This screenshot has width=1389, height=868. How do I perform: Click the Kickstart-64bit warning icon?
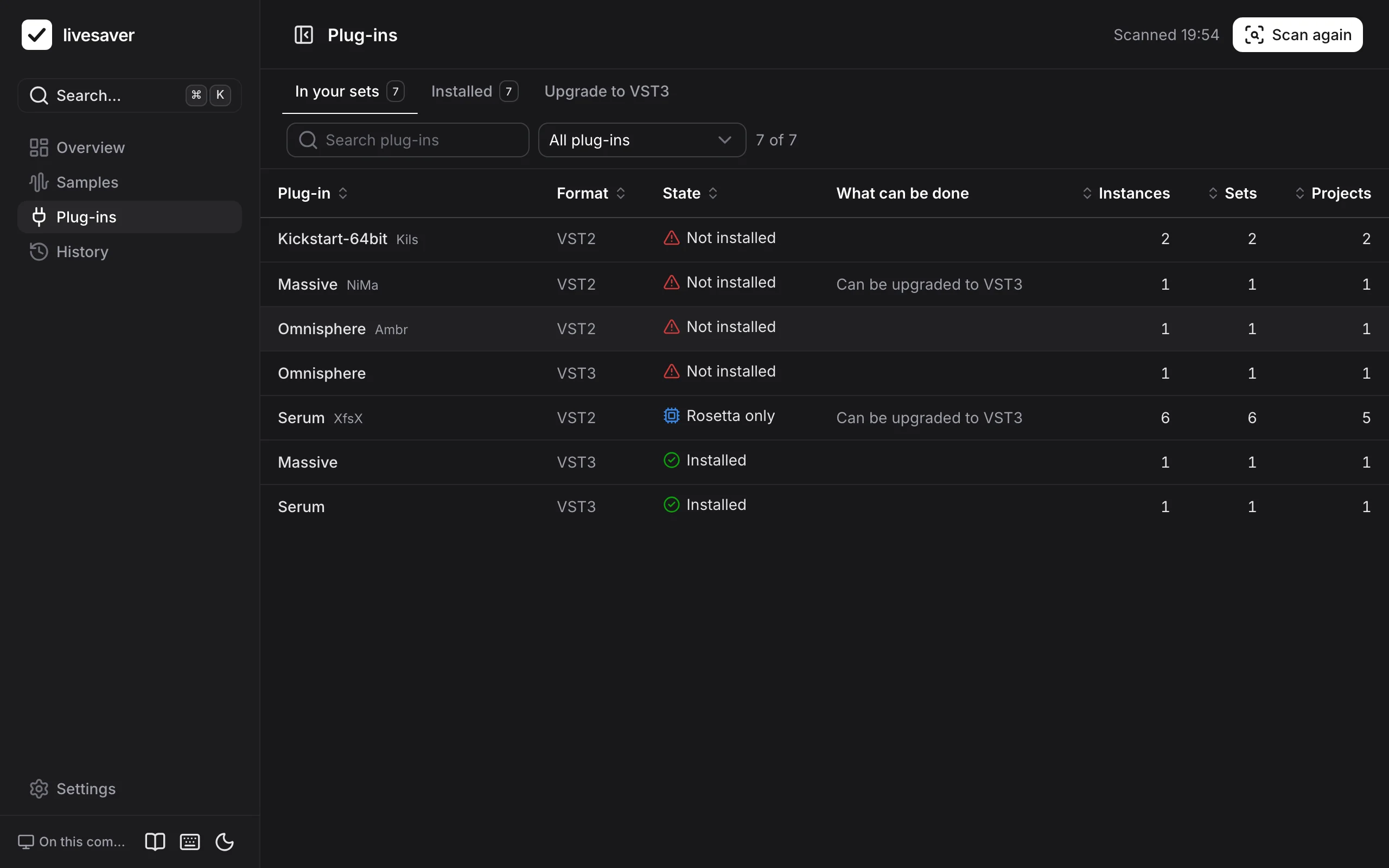(x=672, y=238)
